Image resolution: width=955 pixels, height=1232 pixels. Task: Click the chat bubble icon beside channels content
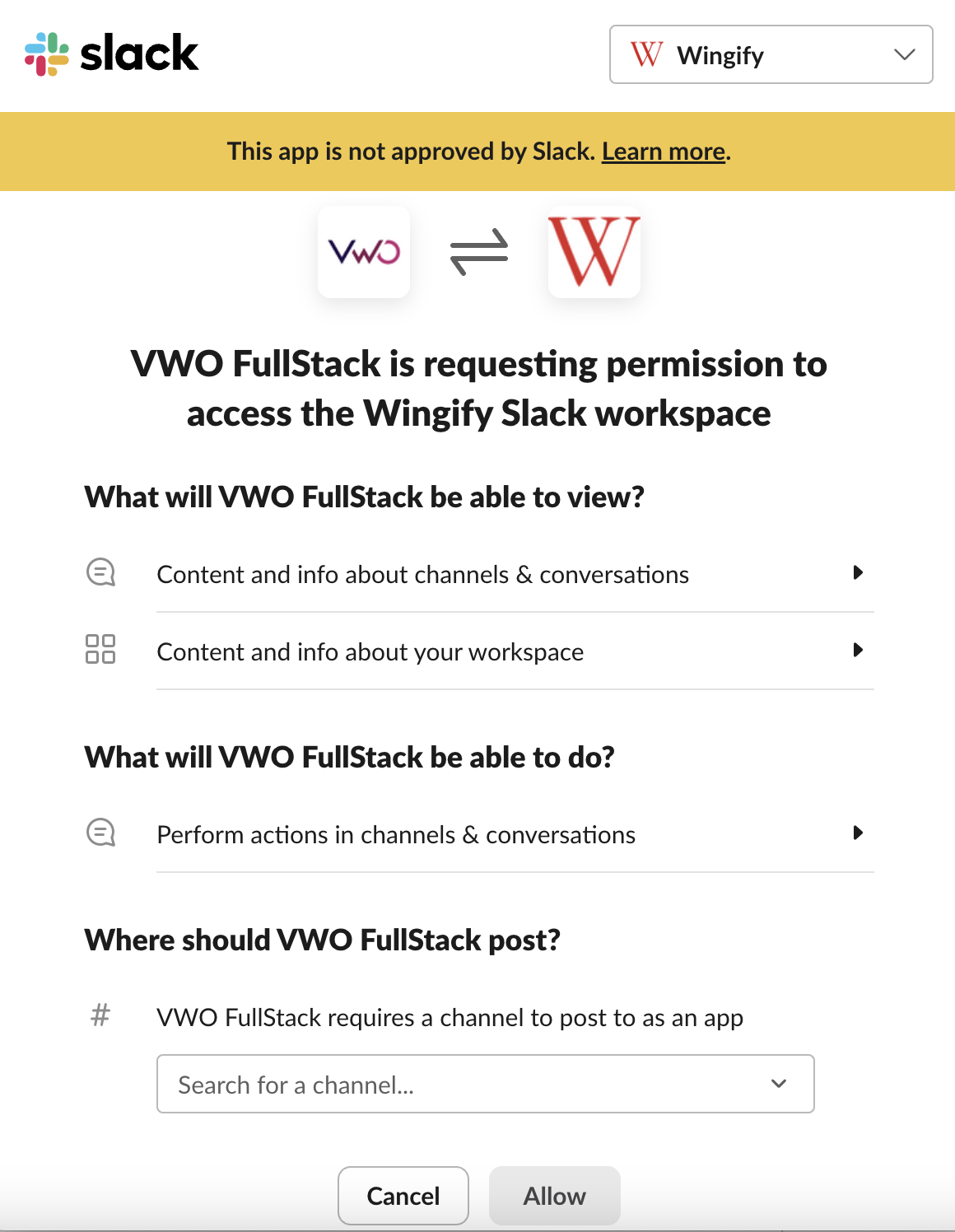click(x=100, y=572)
